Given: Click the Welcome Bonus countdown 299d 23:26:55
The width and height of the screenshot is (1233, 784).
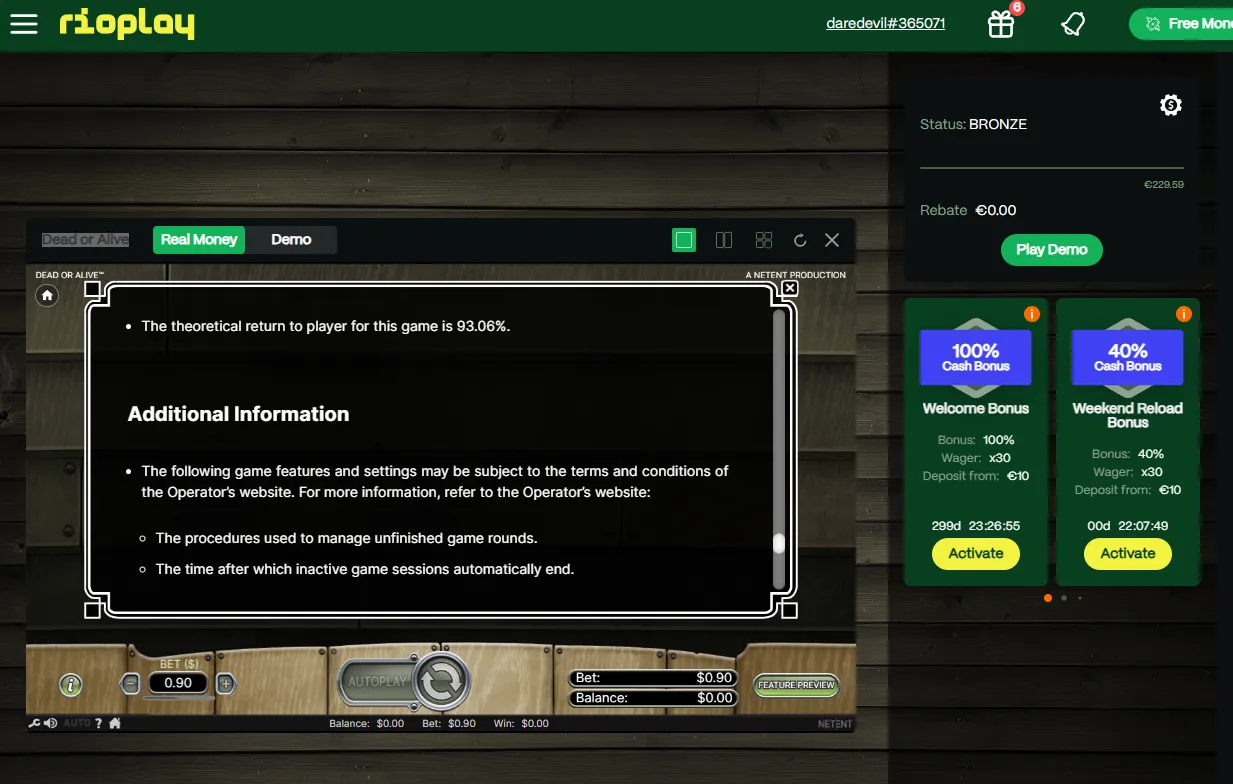Looking at the screenshot, I should point(976,525).
